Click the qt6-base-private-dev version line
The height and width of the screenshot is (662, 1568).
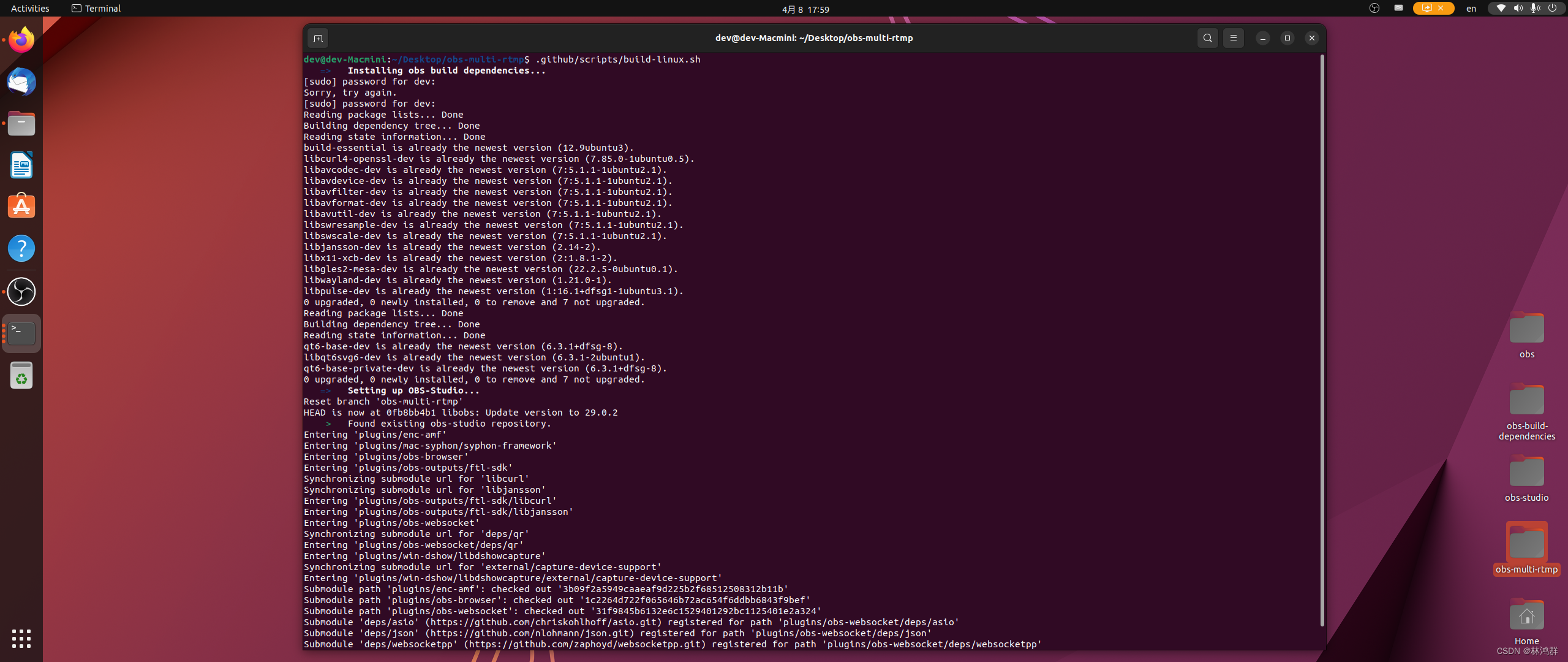point(485,368)
